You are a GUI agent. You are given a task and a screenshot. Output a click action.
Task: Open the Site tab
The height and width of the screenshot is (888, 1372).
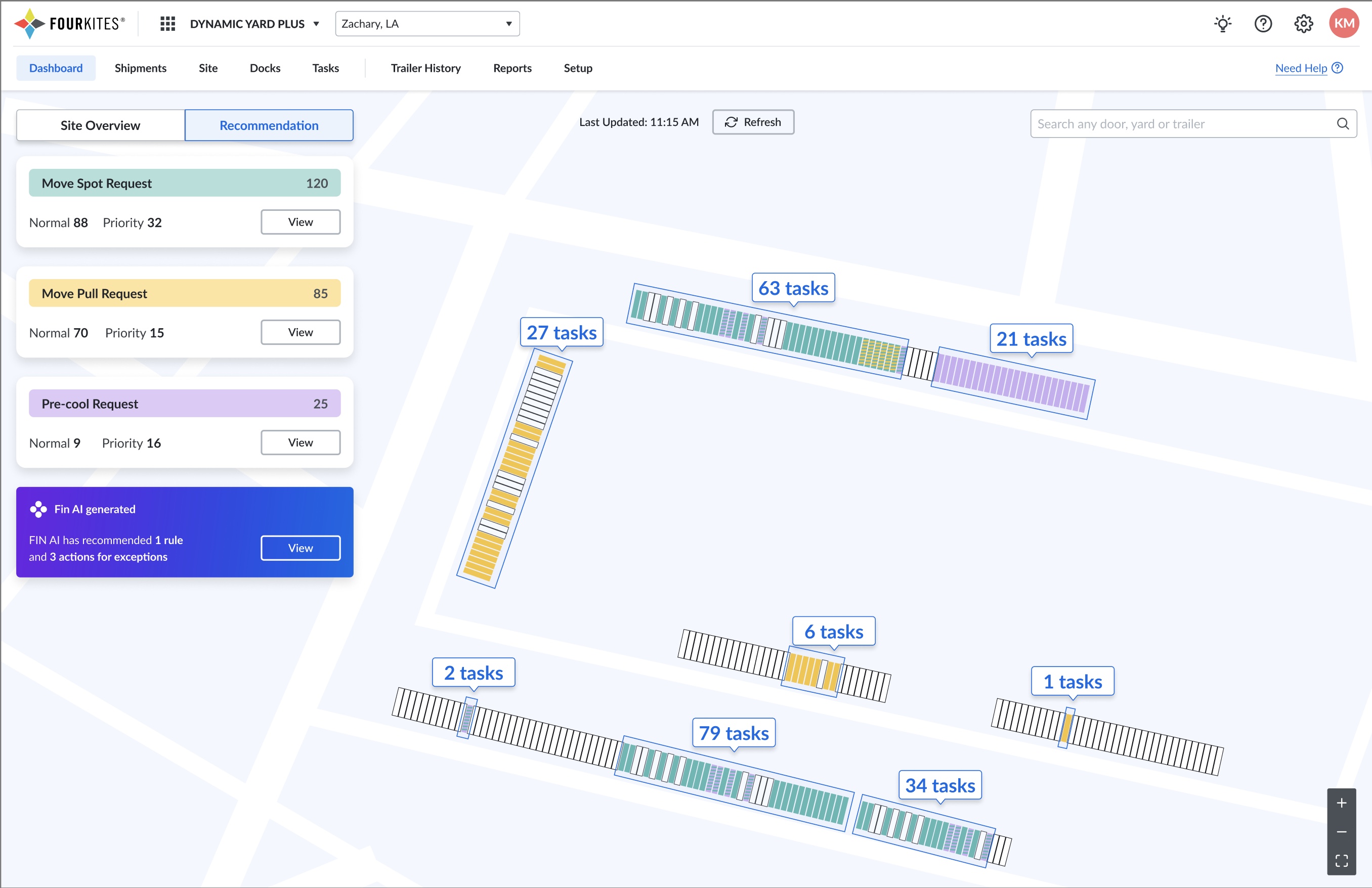click(x=208, y=68)
